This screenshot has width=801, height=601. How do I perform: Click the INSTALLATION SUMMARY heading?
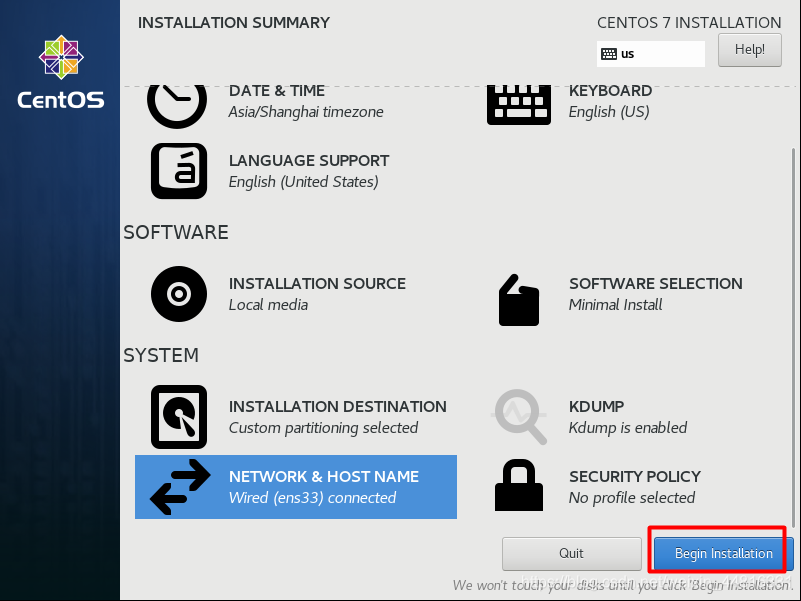coord(234,23)
